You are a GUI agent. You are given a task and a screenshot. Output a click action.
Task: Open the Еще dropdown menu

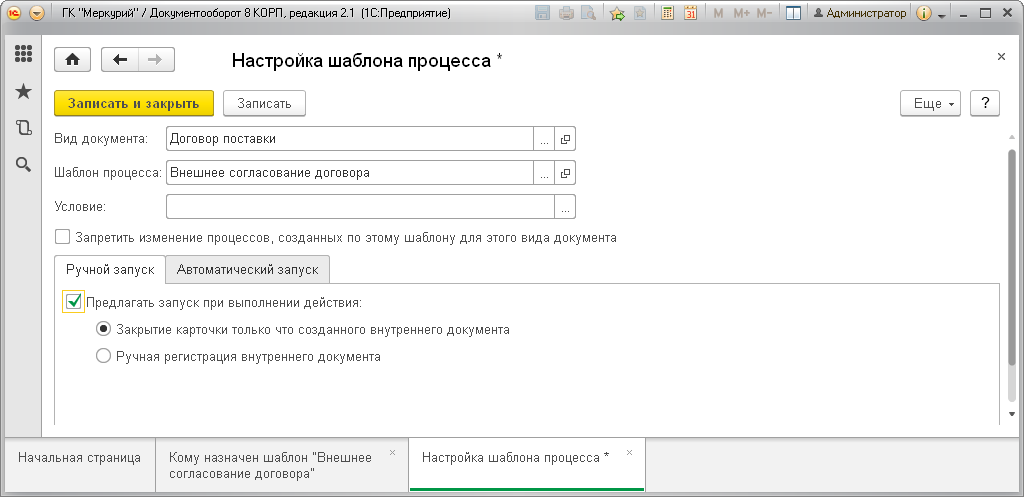coord(931,103)
